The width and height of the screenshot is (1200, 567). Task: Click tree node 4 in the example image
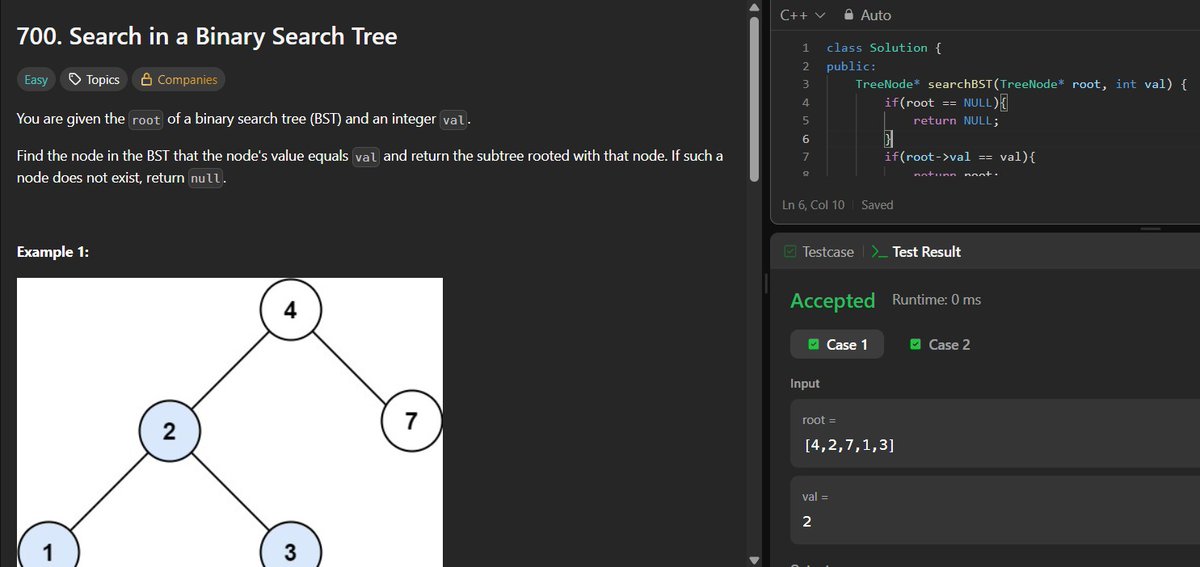pos(290,309)
